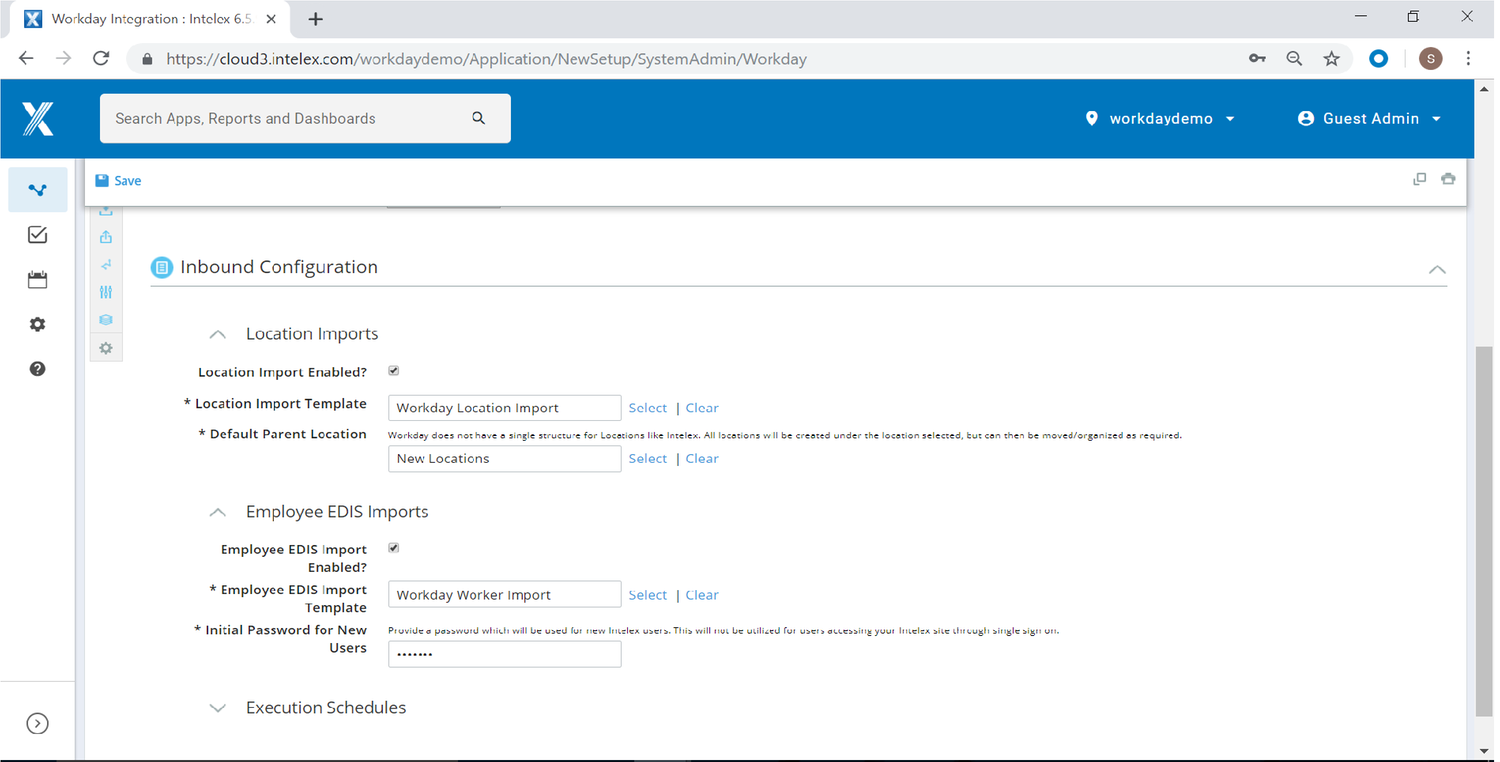Open the Guest Admin account menu

click(1369, 118)
